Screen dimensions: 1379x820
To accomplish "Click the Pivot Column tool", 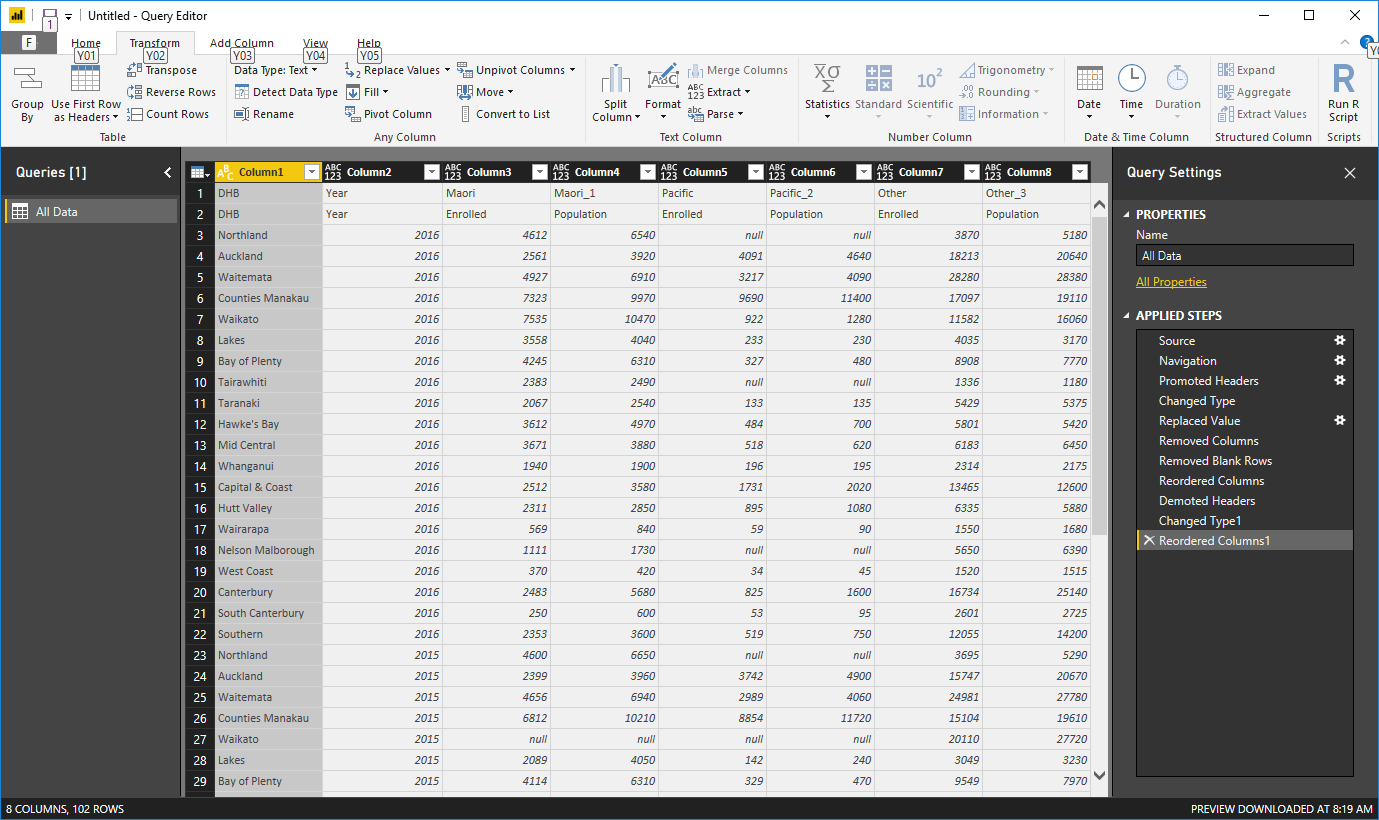I will [x=388, y=114].
